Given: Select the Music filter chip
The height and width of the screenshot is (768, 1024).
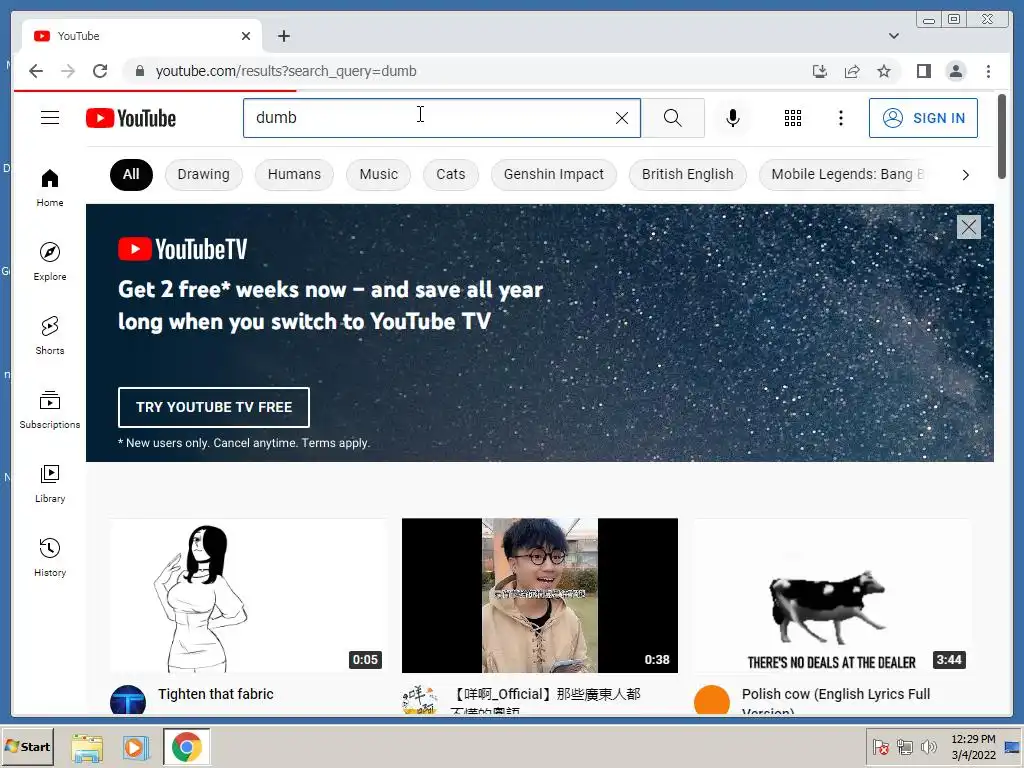Looking at the screenshot, I should [379, 174].
